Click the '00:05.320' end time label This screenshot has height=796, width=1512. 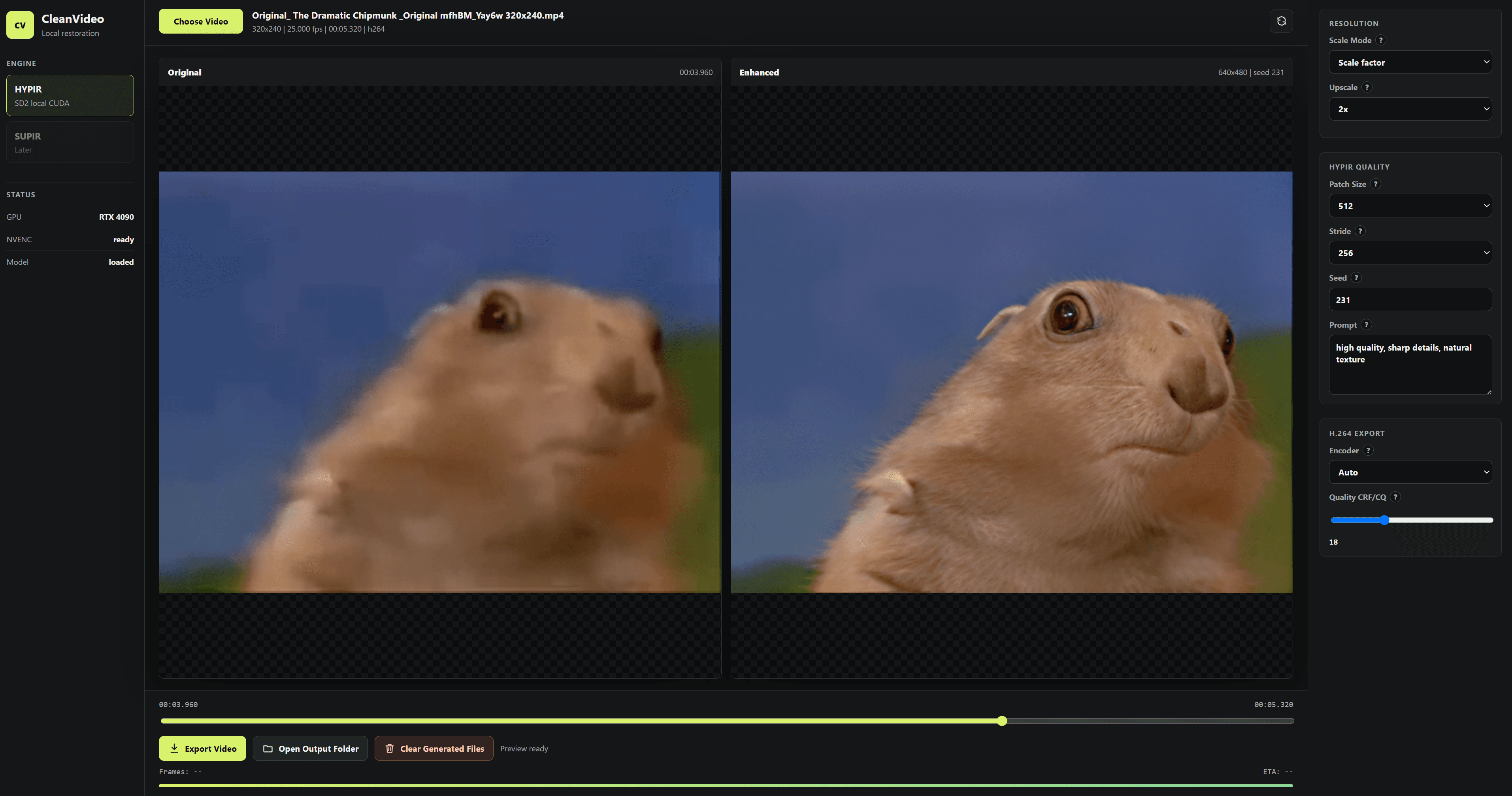pyautogui.click(x=1274, y=704)
